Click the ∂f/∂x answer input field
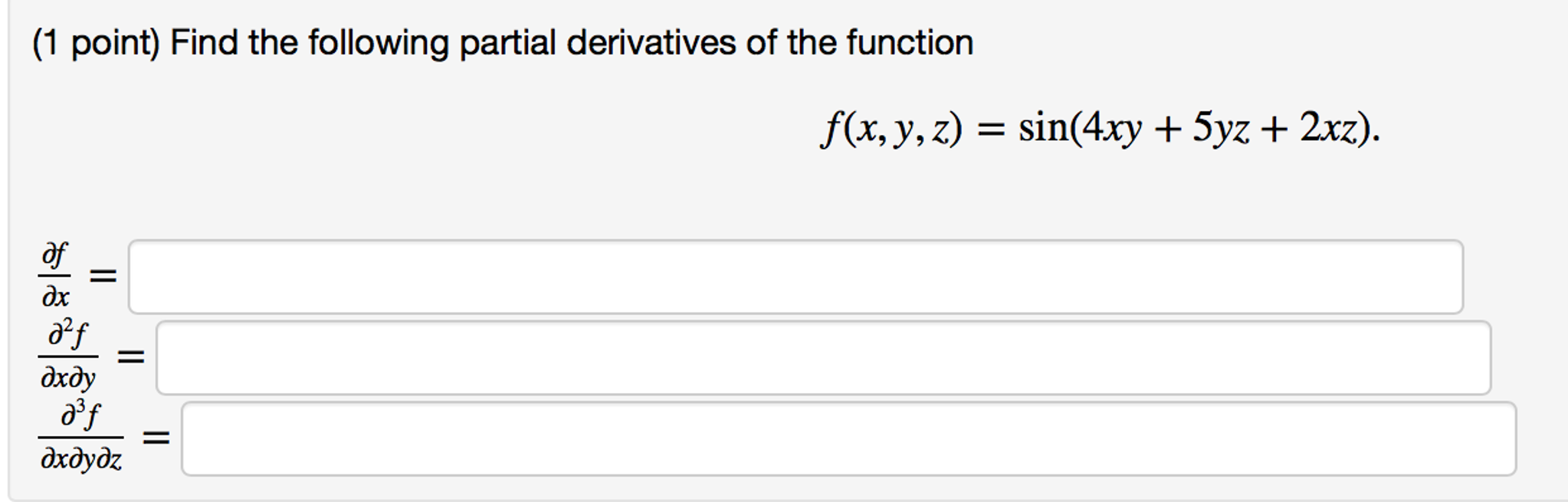The height and width of the screenshot is (502, 1568). [x=797, y=276]
